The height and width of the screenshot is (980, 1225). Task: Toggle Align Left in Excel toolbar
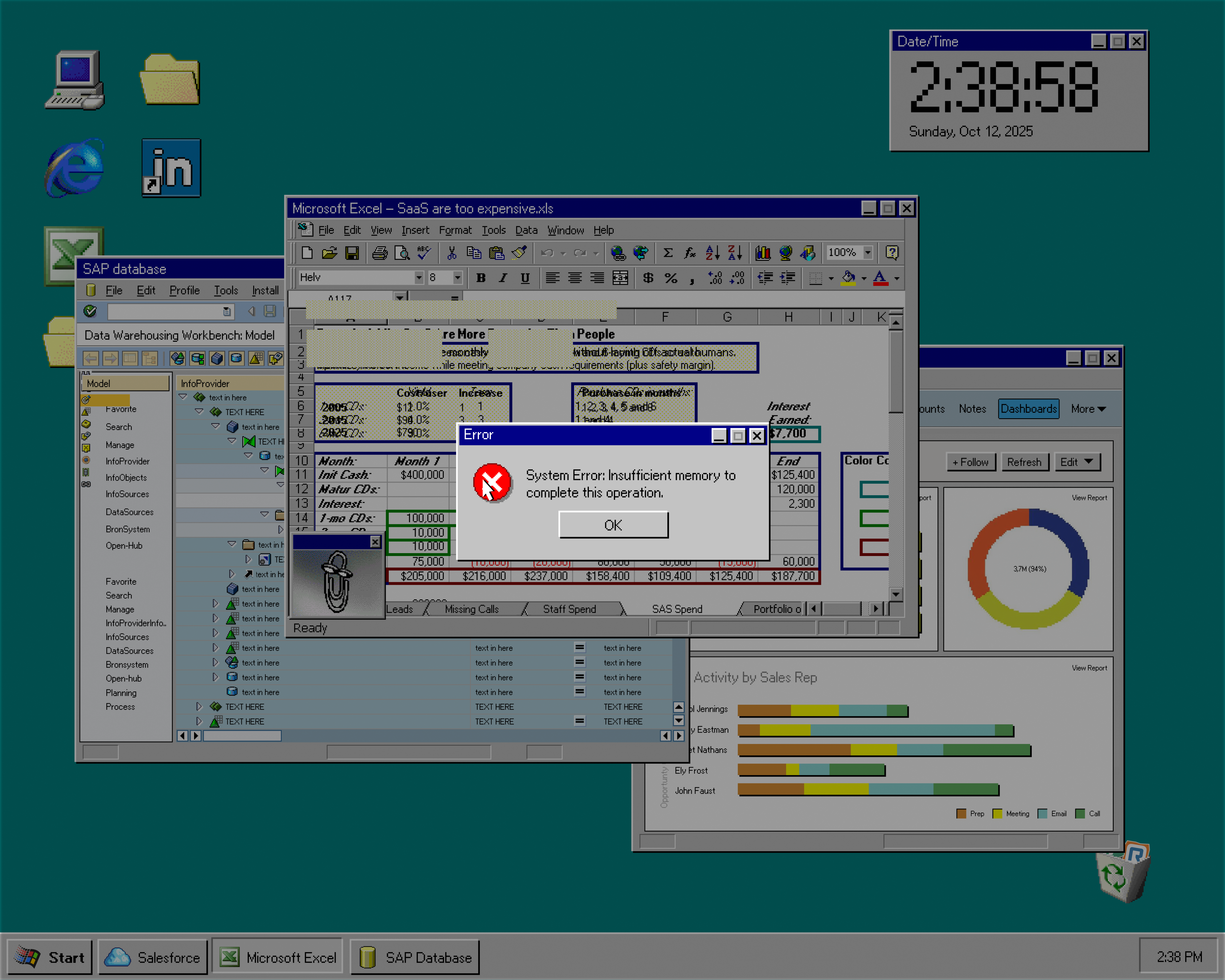tap(552, 278)
